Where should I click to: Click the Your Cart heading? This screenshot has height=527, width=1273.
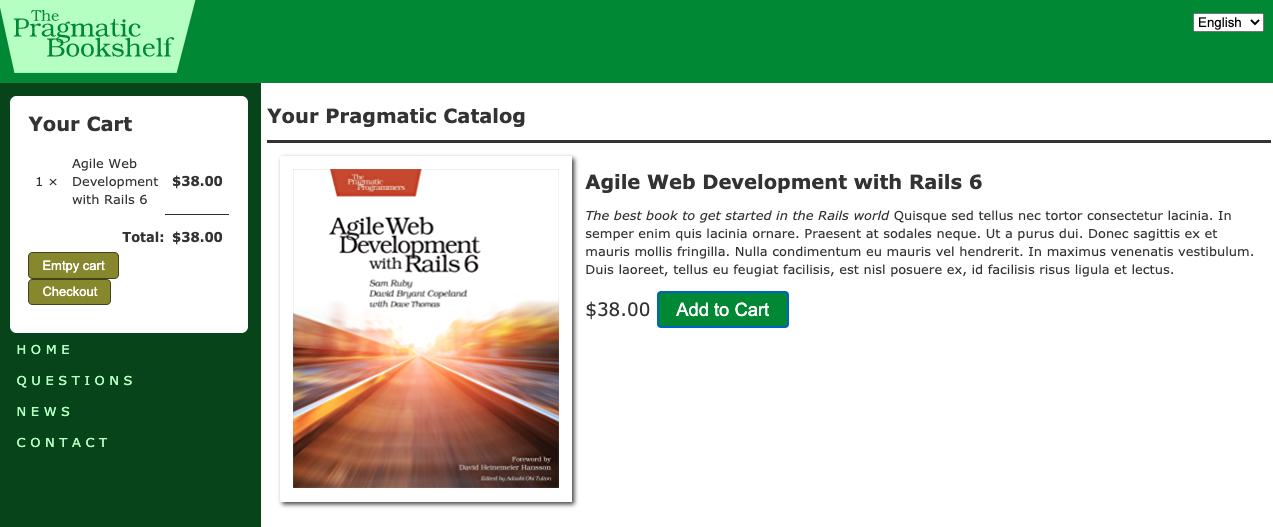[80, 124]
